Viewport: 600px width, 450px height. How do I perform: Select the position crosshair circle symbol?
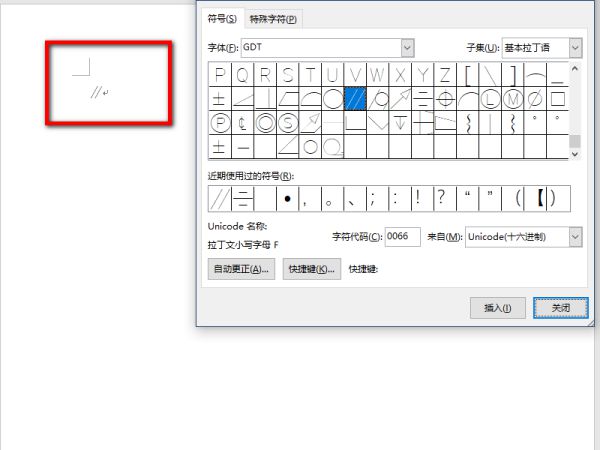click(x=445, y=99)
